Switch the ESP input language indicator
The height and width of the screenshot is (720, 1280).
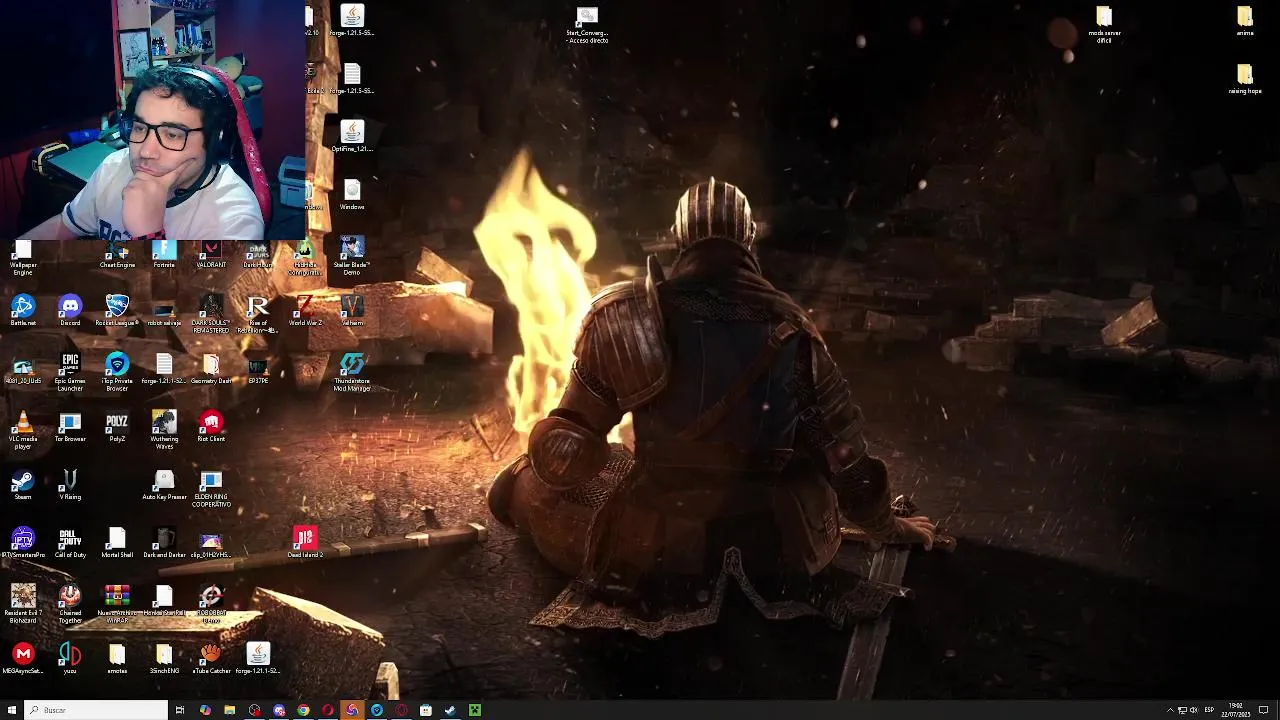[x=1210, y=710]
